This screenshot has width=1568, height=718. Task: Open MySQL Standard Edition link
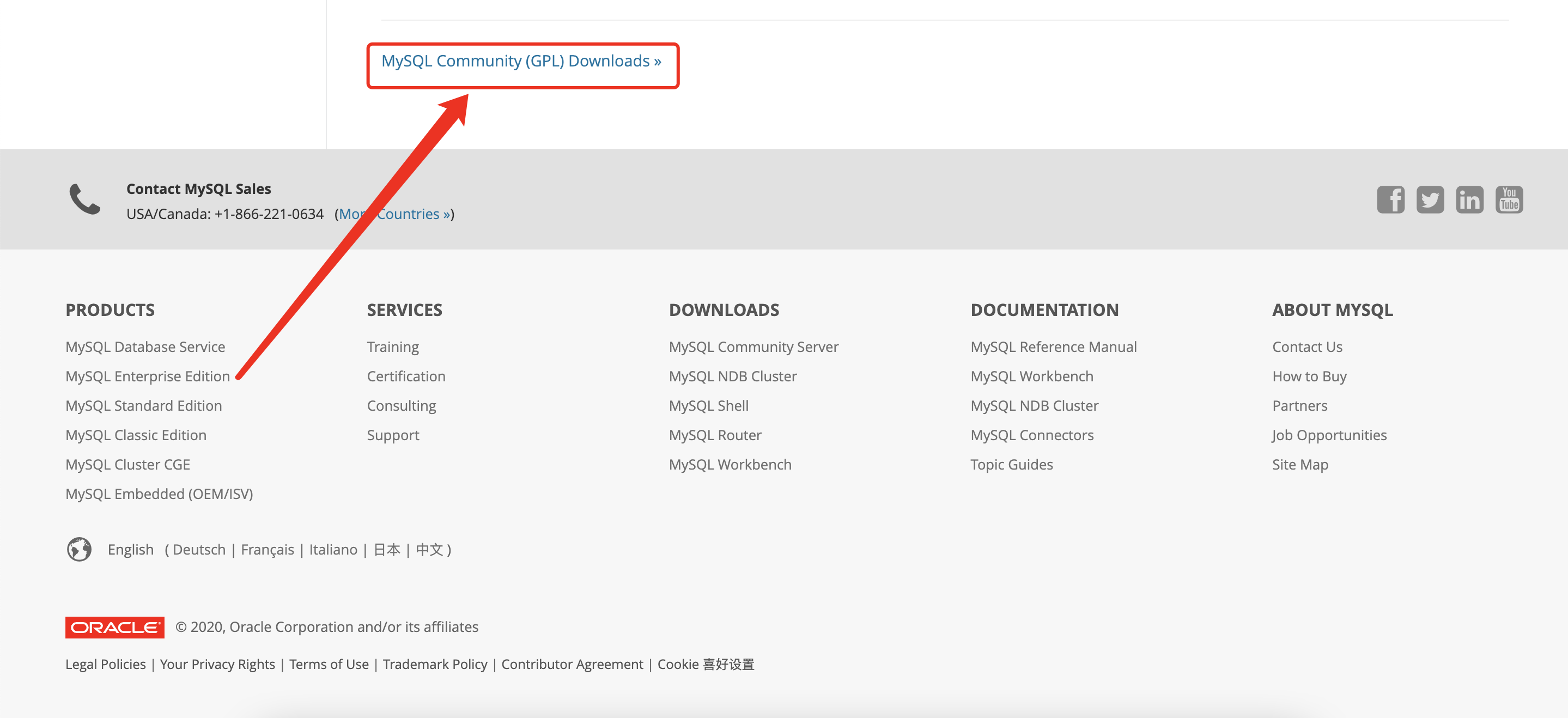click(x=144, y=406)
